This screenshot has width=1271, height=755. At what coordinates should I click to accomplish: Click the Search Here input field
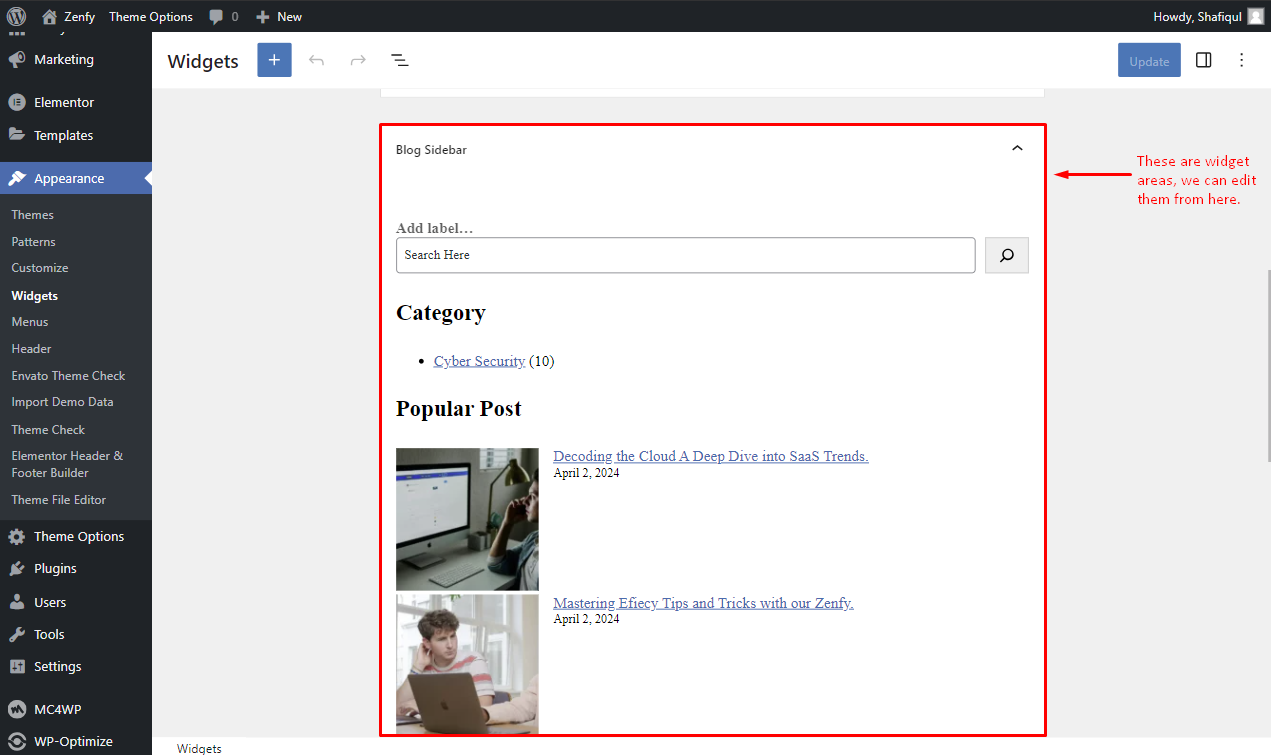coord(686,255)
